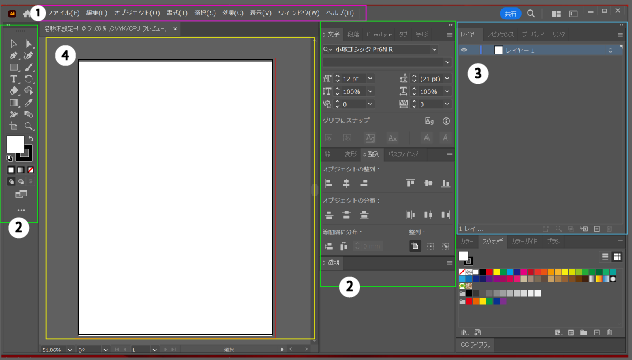The image size is (632, 360).
Task: Switch swatches to list view
Action: coord(605,256)
